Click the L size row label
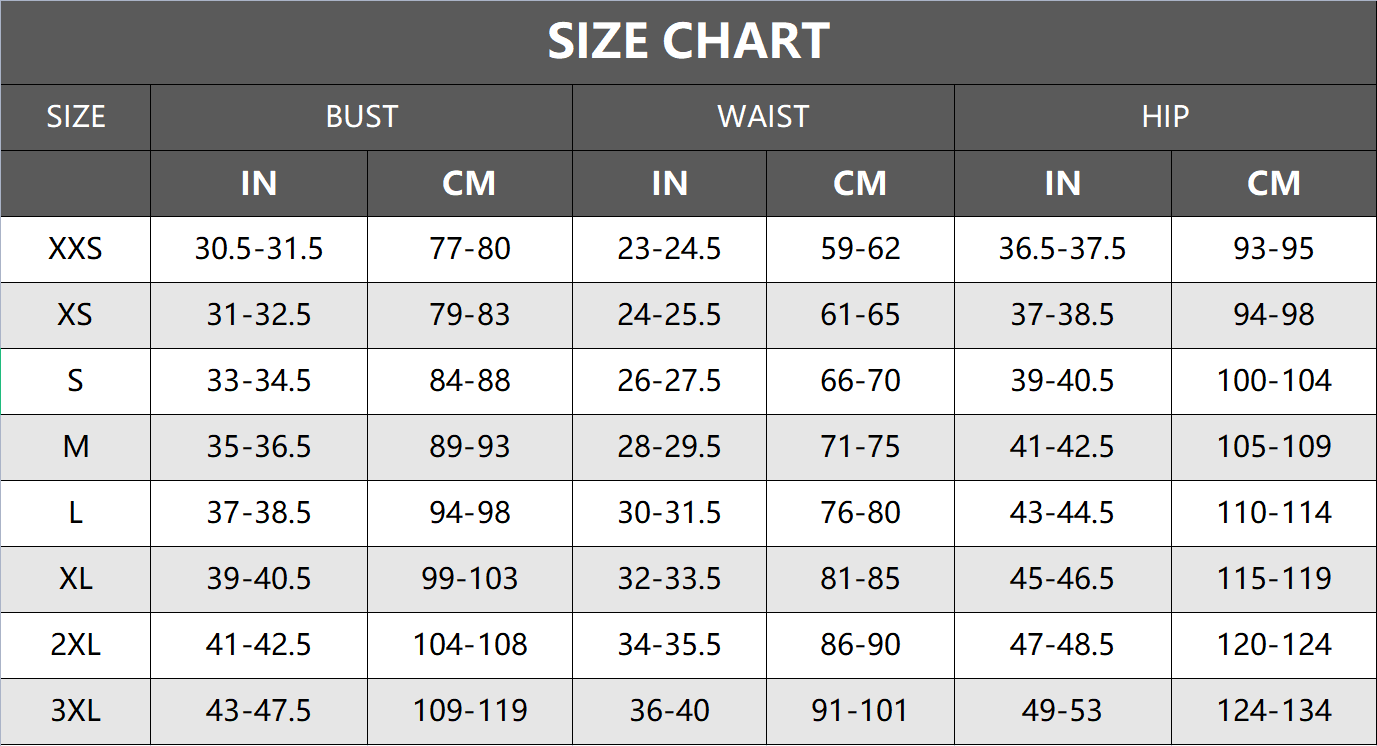Viewport: 1377px width, 746px height. pos(75,513)
